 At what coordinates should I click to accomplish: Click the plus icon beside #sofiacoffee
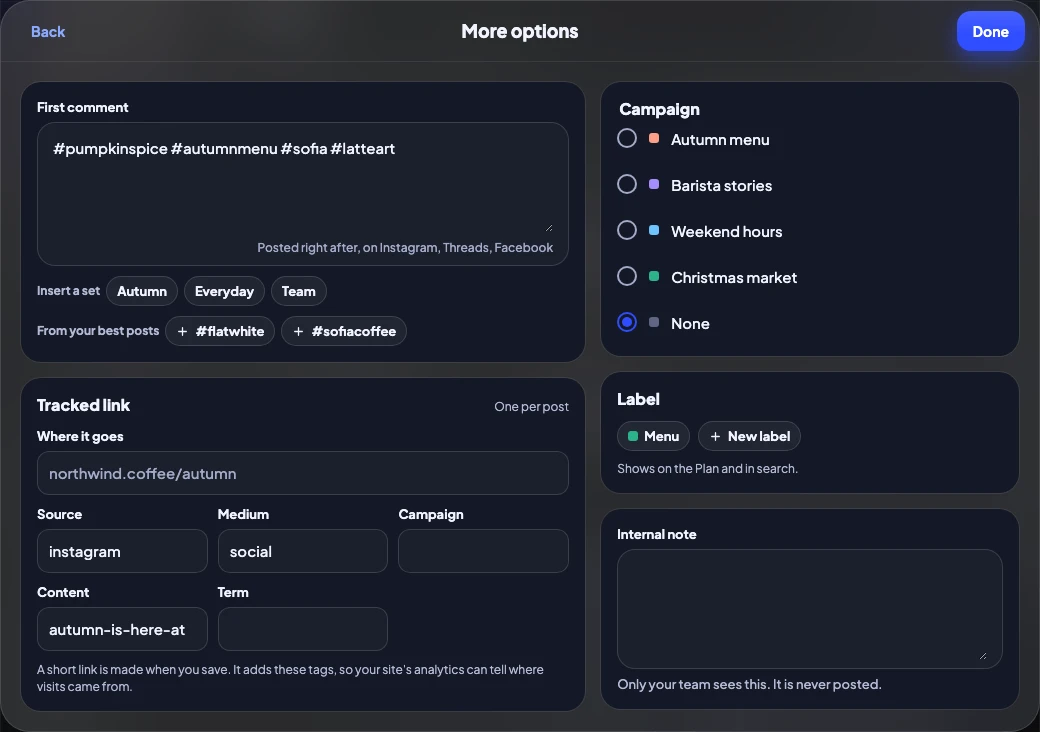pyautogui.click(x=298, y=331)
